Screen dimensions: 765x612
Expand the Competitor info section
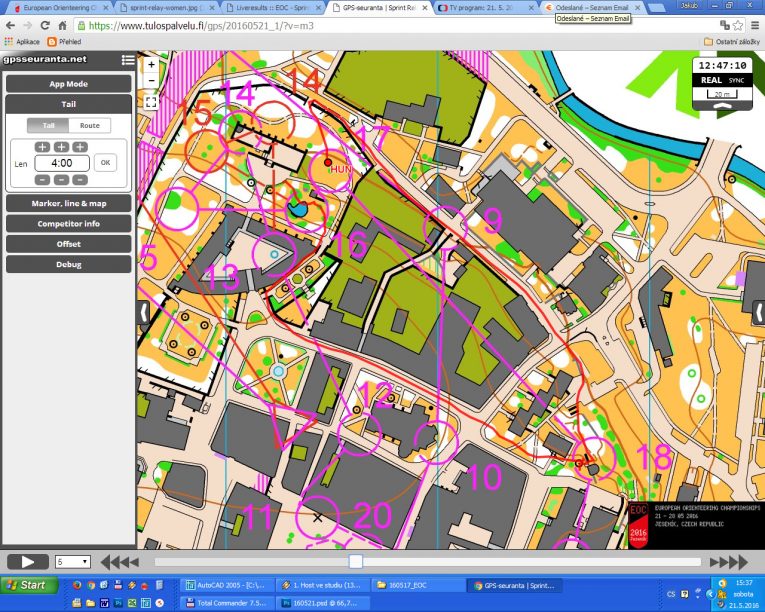tap(68, 224)
